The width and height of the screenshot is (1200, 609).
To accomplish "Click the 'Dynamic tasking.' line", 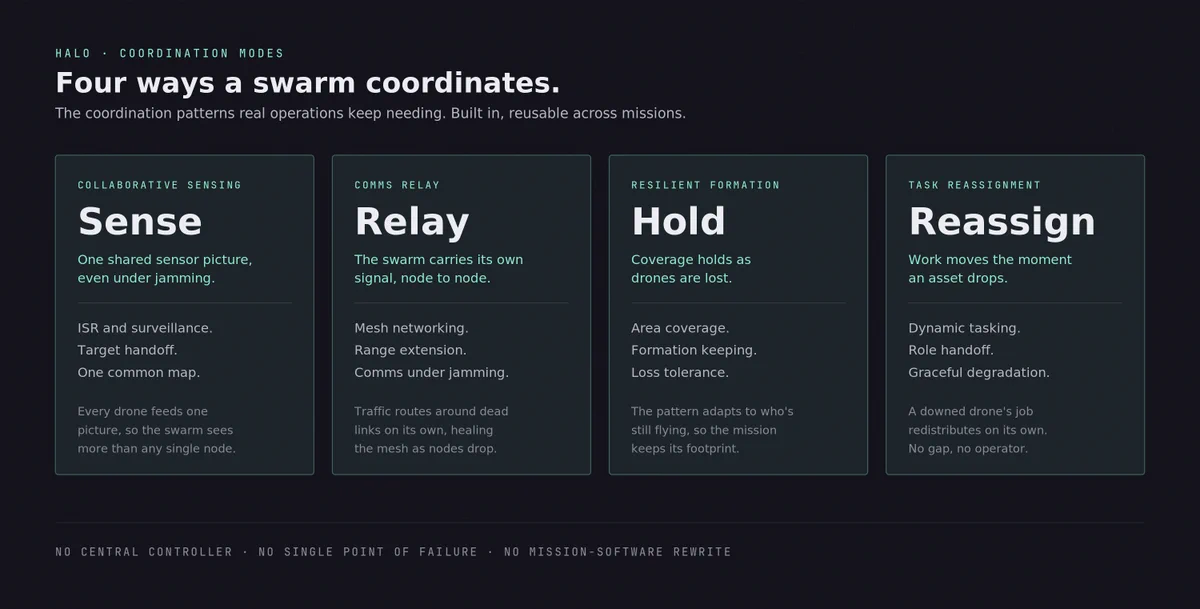I will [964, 328].
